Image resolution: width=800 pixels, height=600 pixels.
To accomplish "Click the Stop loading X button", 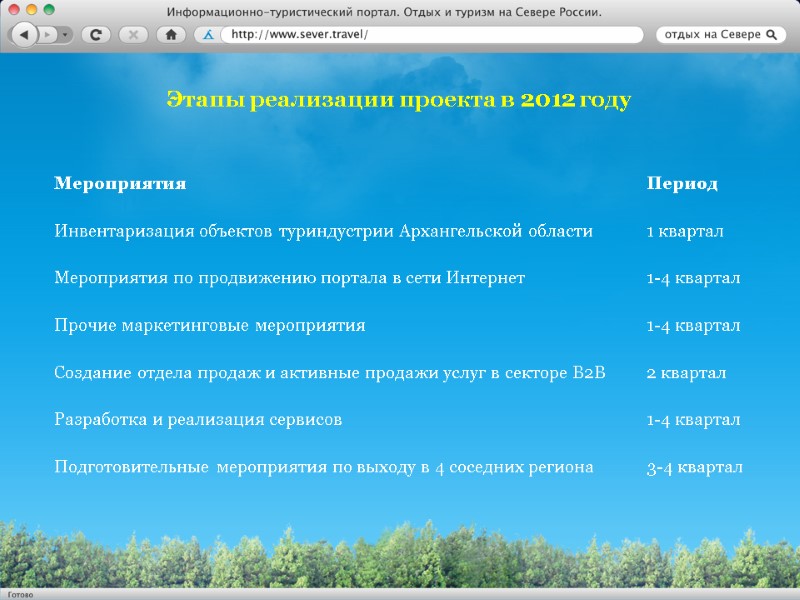I will [133, 35].
